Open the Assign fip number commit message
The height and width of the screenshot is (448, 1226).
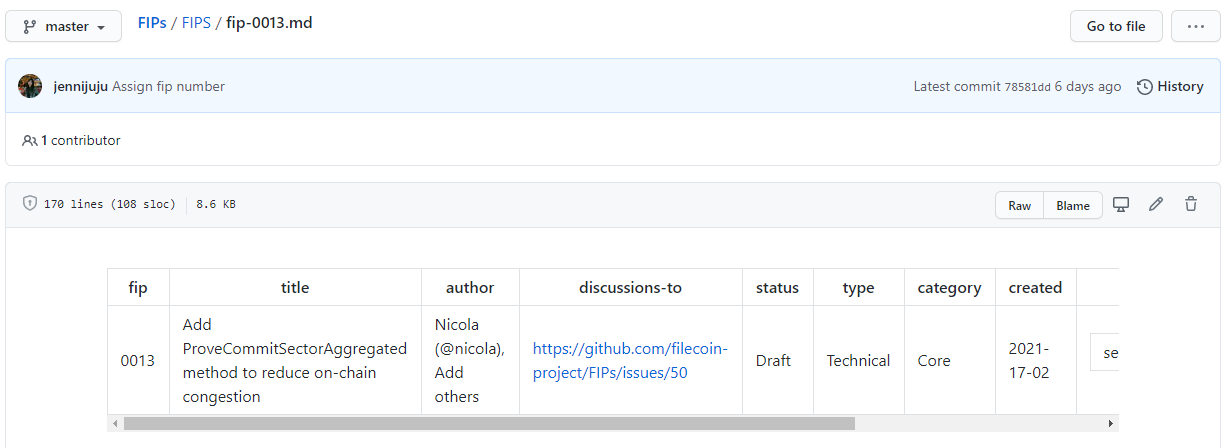(168, 86)
